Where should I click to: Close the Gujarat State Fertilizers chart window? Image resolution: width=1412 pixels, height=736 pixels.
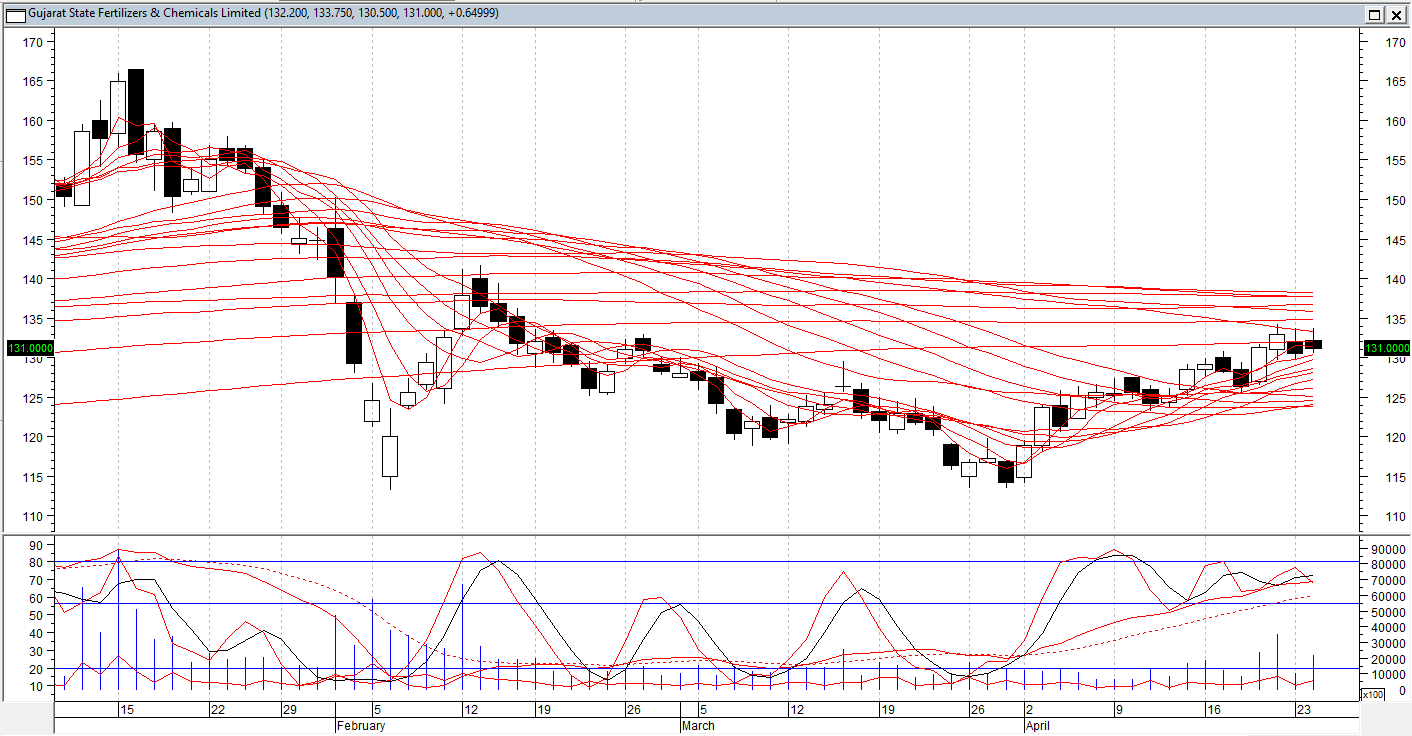click(1395, 14)
